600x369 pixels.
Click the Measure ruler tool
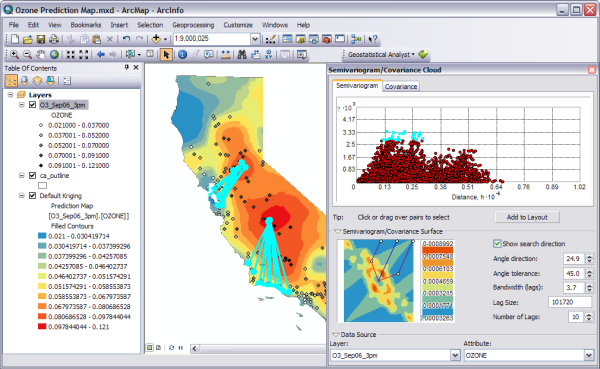225,55
